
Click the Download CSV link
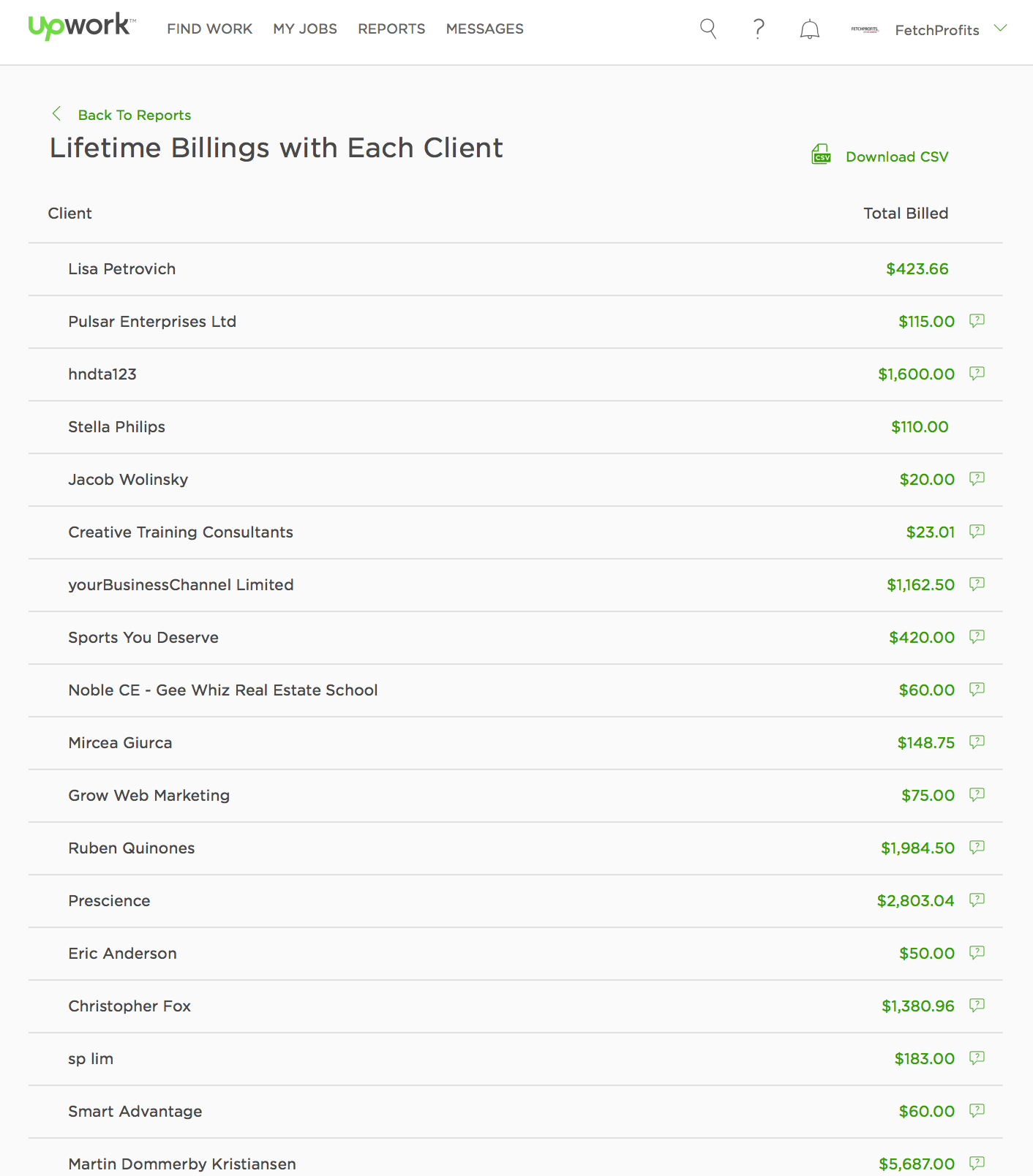897,157
